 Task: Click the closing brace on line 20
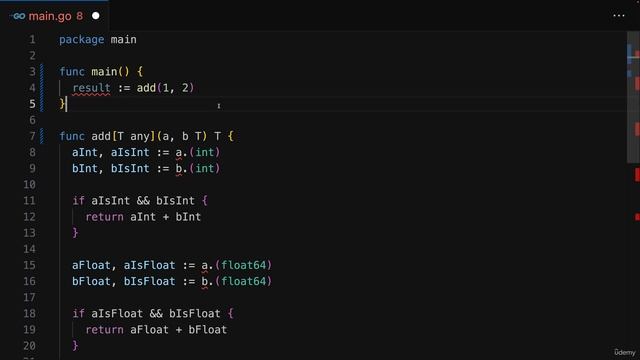[x=75, y=346]
